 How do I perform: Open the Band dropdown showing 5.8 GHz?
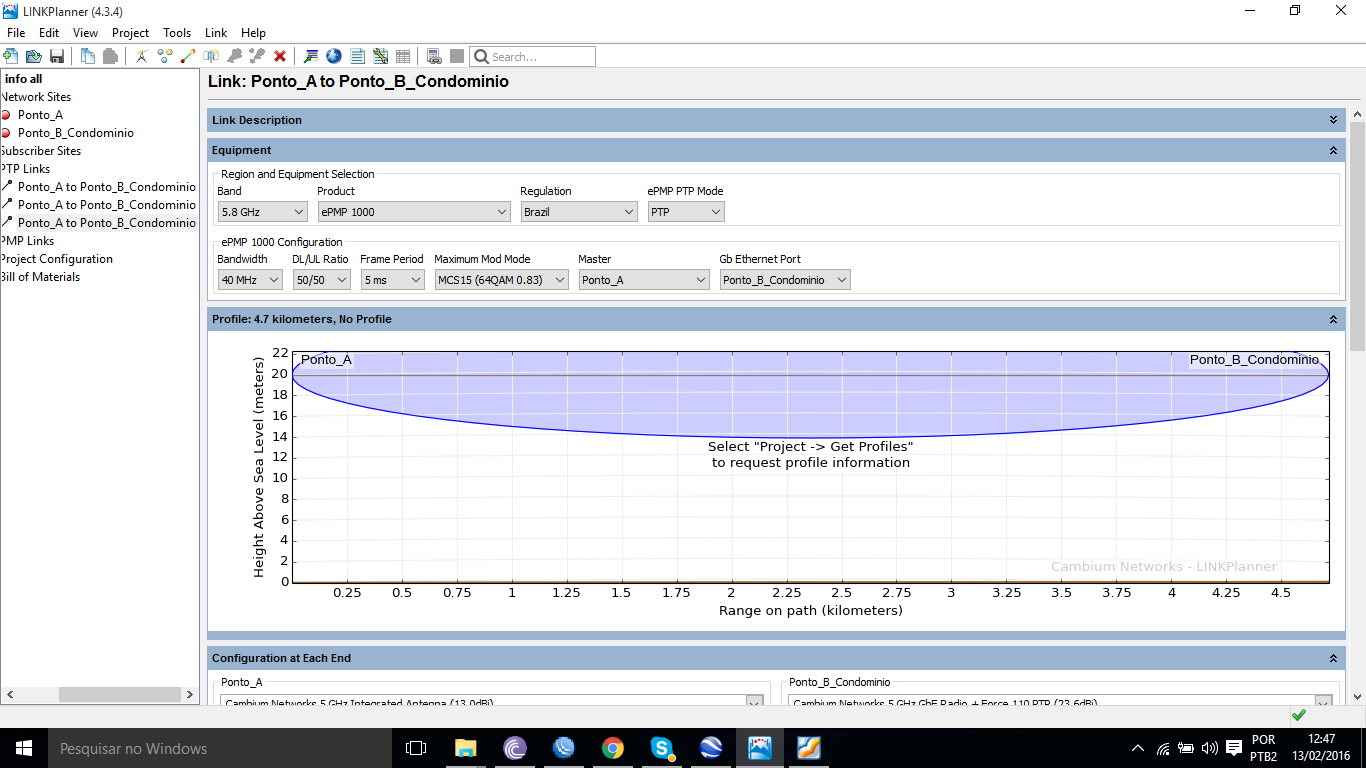click(262, 212)
